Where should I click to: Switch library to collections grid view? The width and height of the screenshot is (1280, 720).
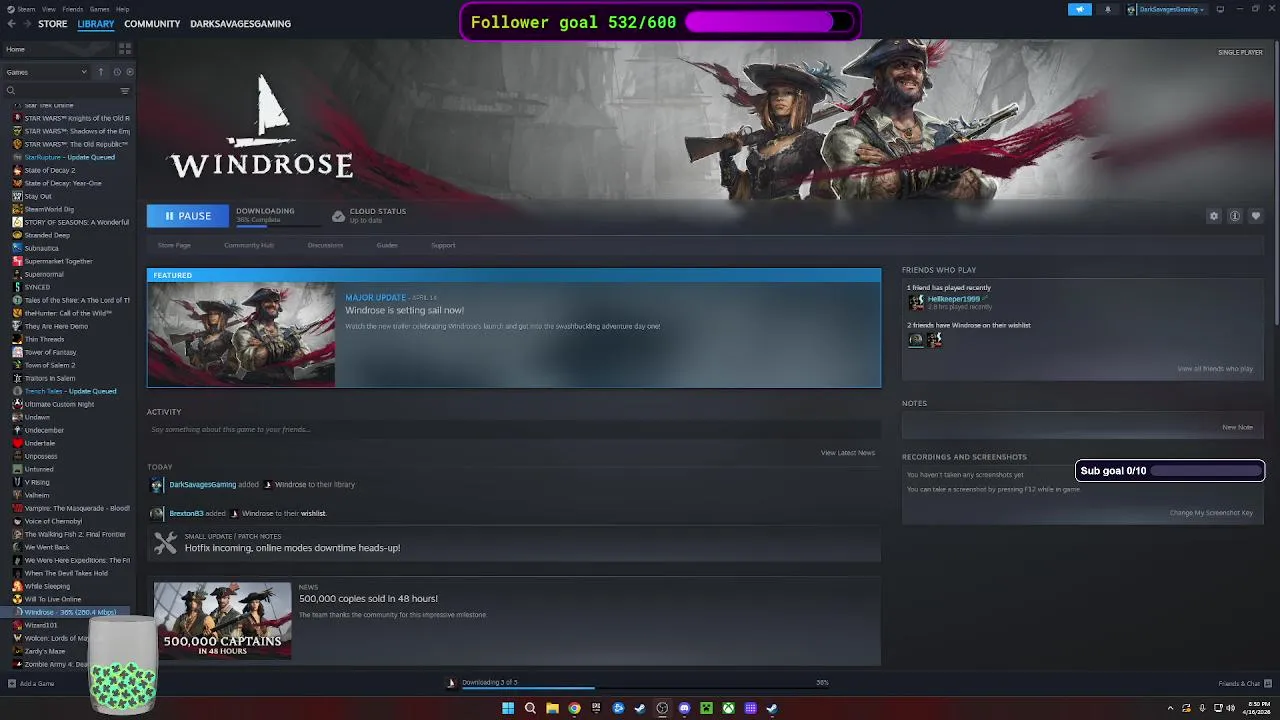click(x=125, y=48)
